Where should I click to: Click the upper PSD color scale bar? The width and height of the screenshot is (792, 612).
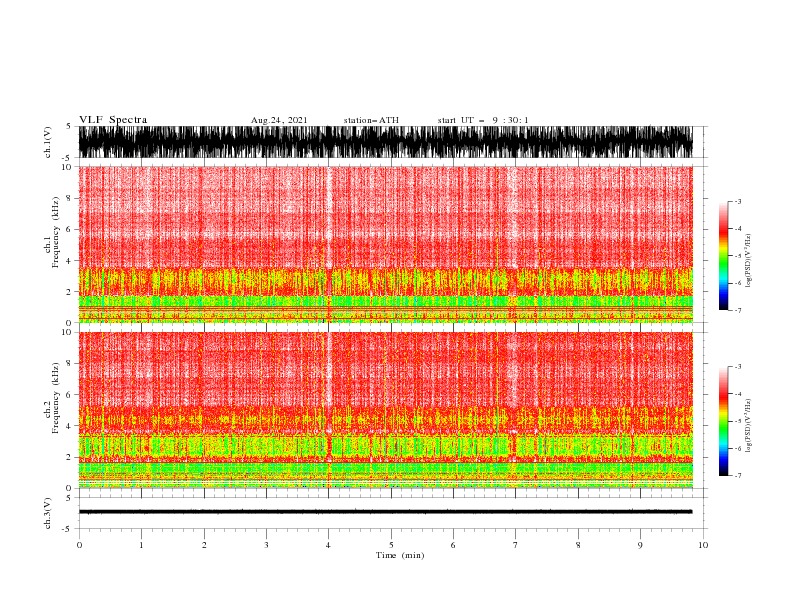pos(723,256)
